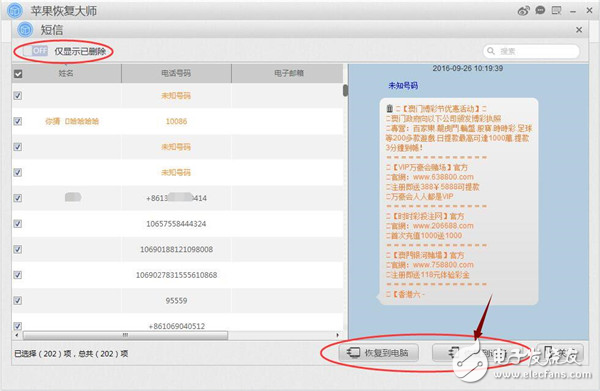Uncheck the 1069027831555610868 row checkbox
Image resolution: width=600 pixels, height=391 pixels.
pos(18,275)
